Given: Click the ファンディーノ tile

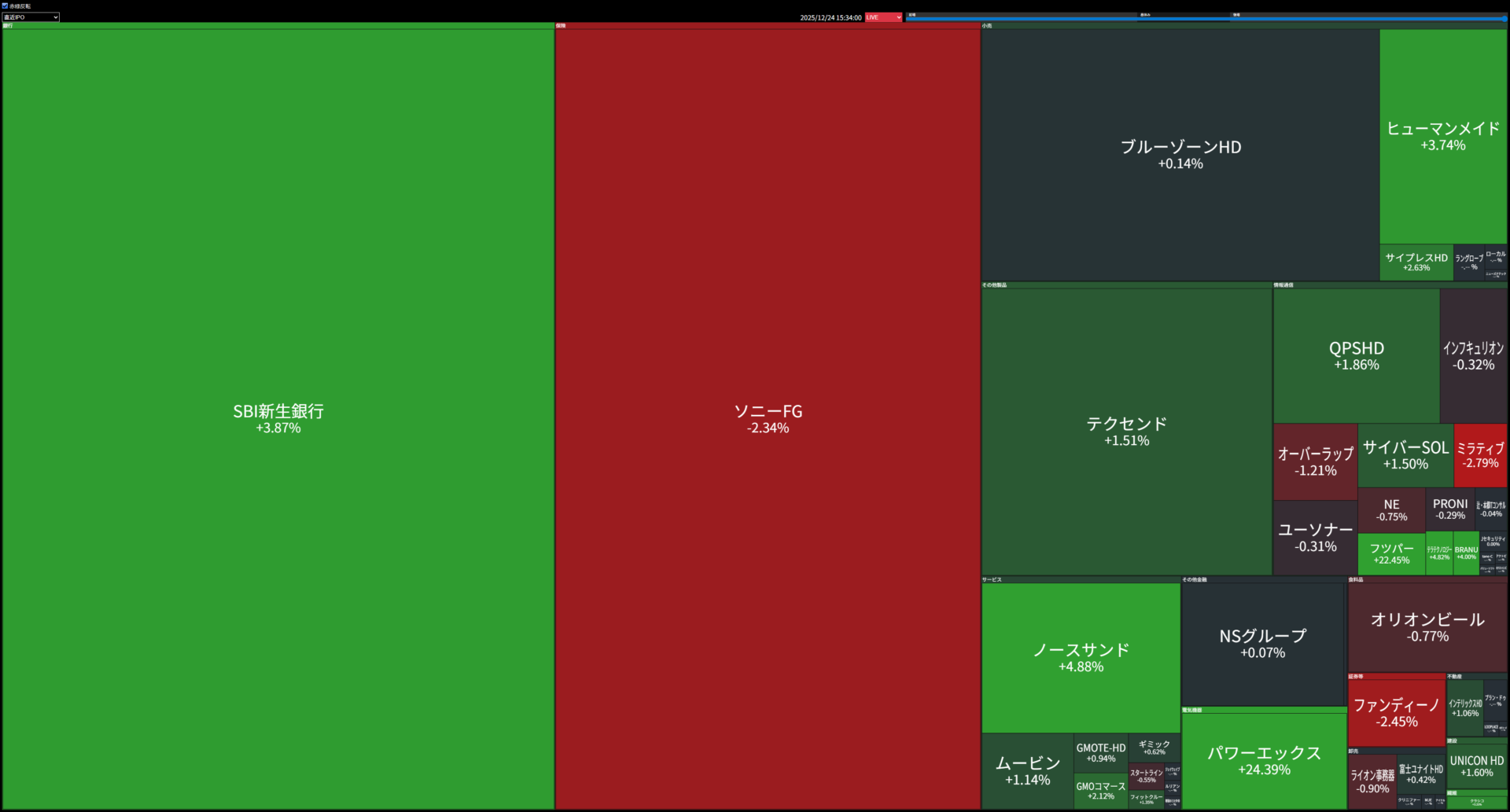Looking at the screenshot, I should click(x=1396, y=712).
